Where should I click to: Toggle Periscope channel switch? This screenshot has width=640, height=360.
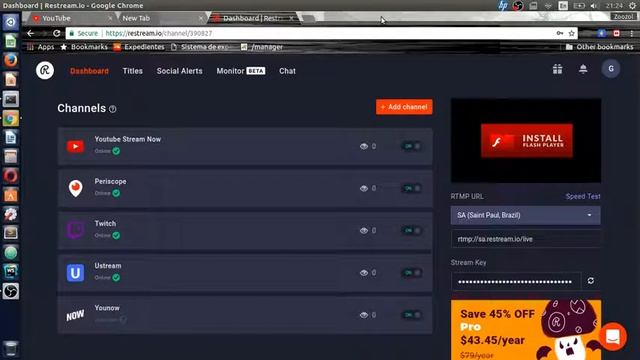click(x=411, y=188)
